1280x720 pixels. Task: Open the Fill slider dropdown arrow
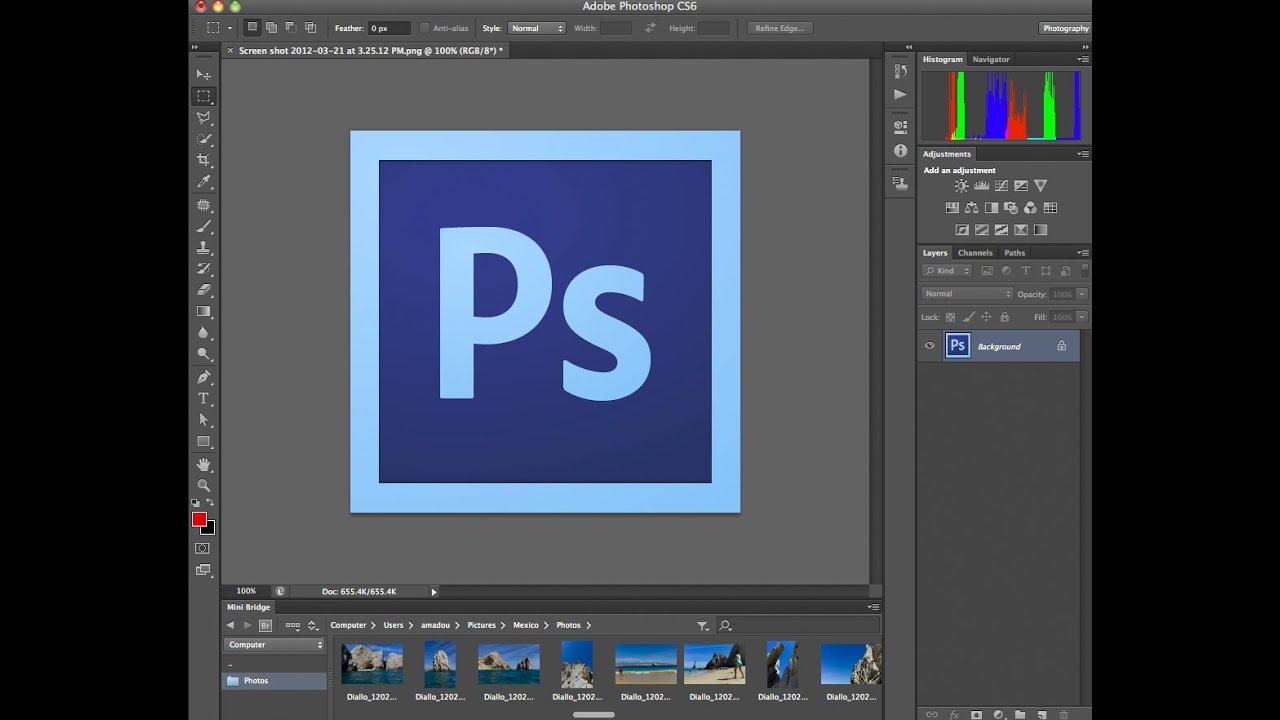point(1081,317)
